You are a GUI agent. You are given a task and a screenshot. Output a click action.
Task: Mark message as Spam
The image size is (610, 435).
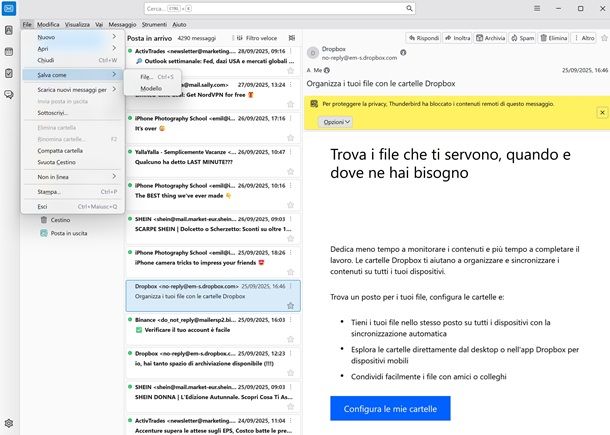[522, 38]
